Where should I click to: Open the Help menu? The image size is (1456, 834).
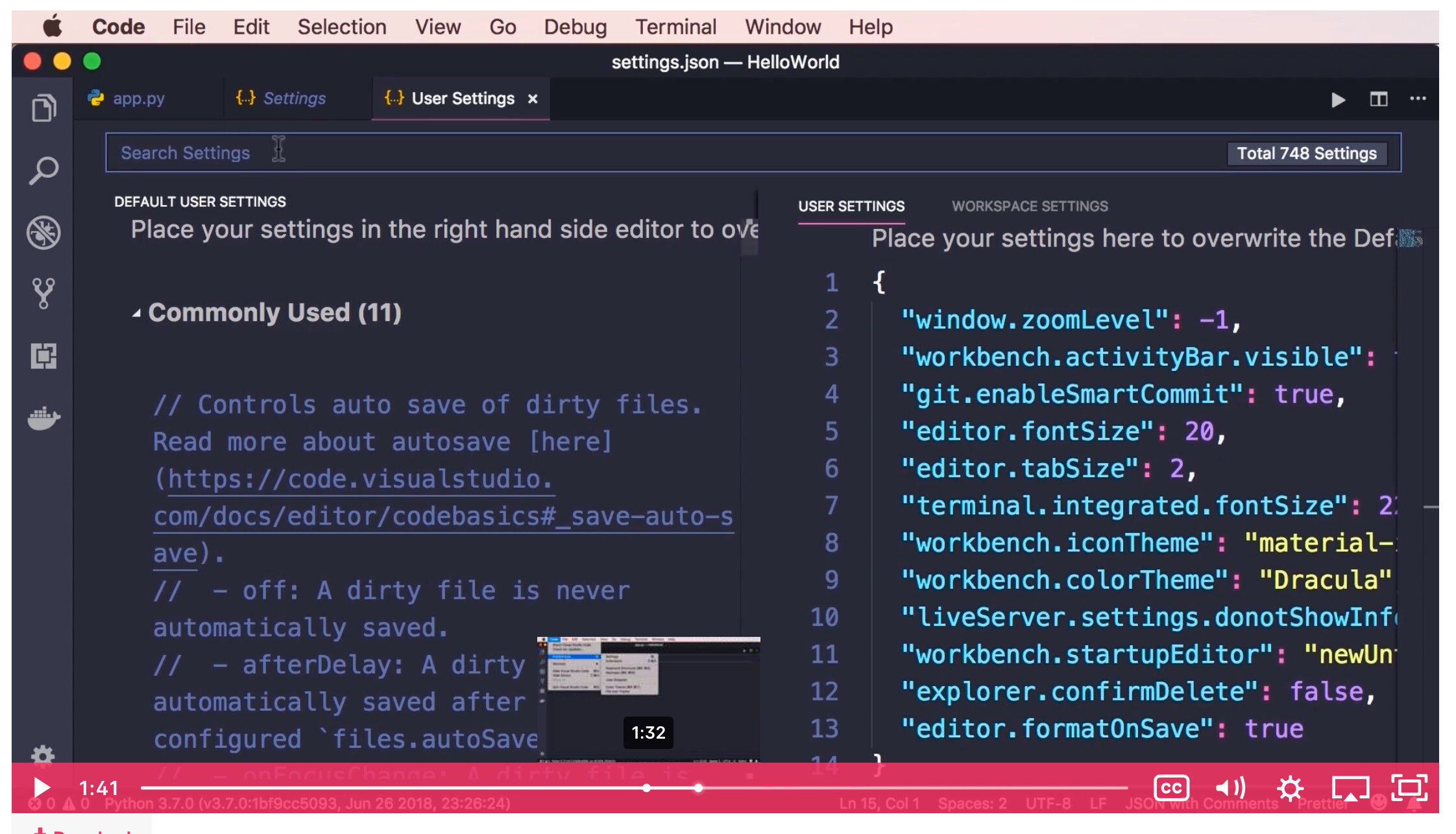tap(871, 27)
